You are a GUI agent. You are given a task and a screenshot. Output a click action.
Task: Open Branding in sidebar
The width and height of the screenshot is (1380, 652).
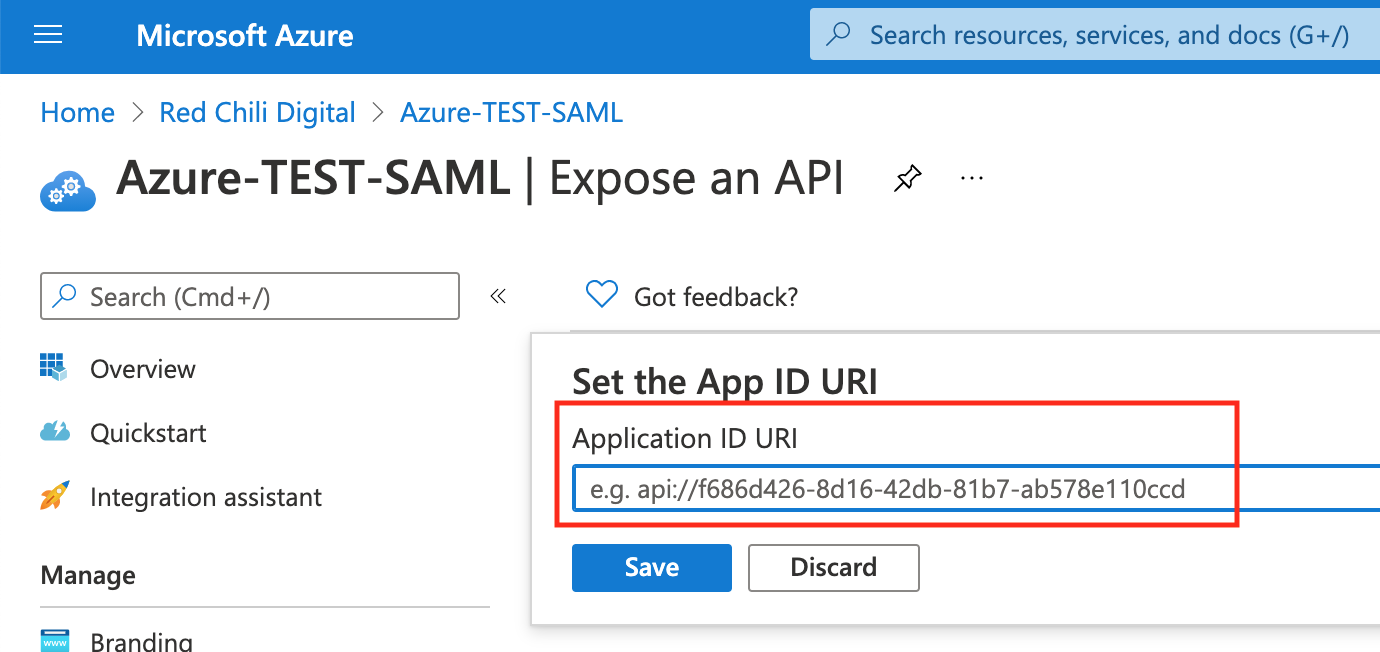click(x=141, y=641)
